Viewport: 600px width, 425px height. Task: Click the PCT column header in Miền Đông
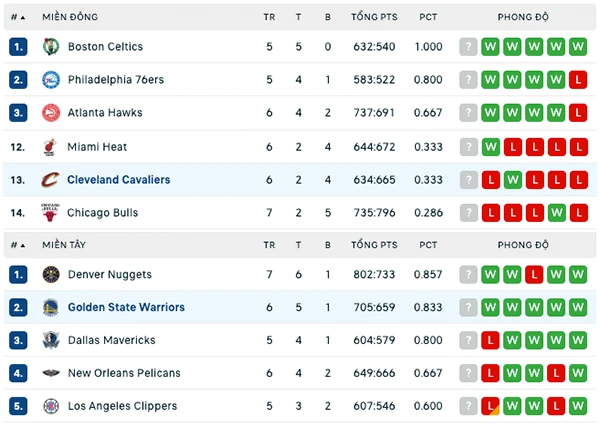(428, 17)
